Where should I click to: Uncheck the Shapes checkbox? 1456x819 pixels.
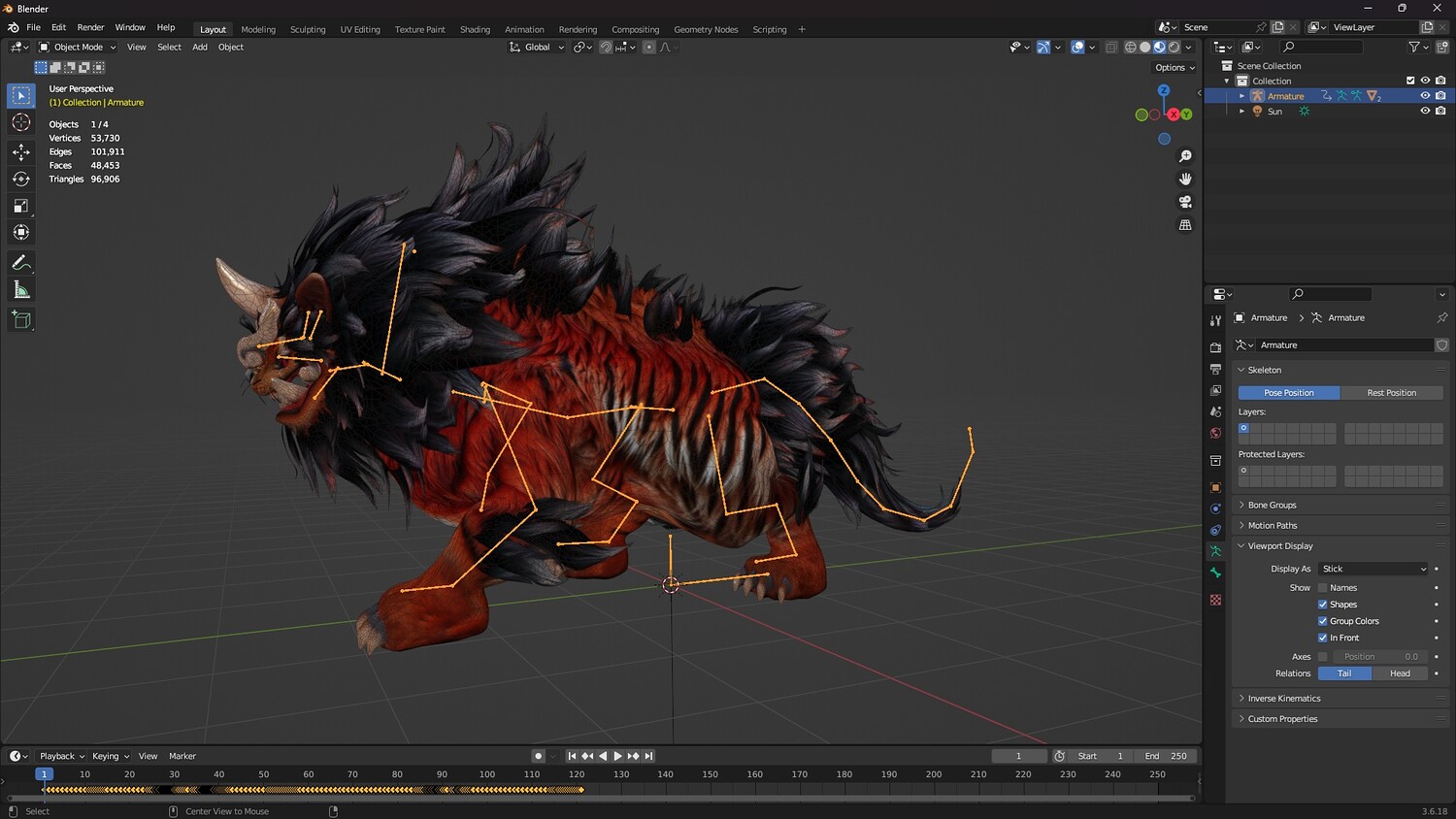(1322, 605)
